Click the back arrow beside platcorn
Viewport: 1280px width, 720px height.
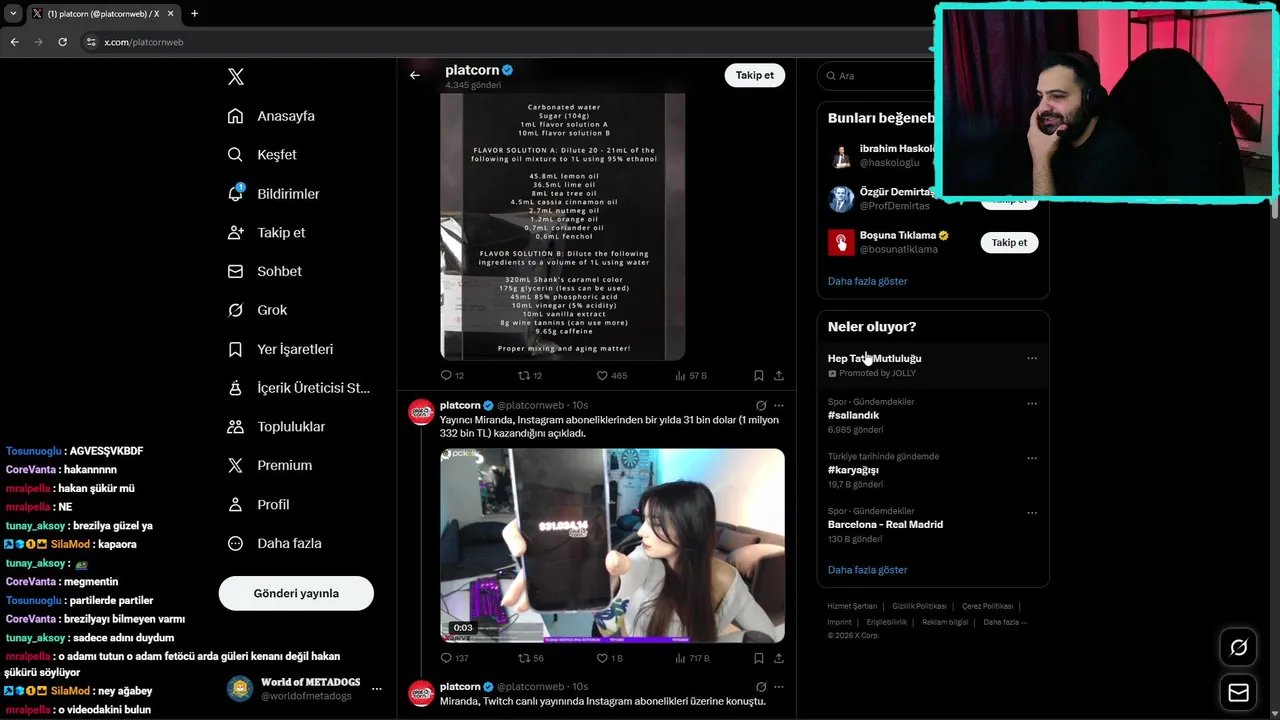click(415, 75)
